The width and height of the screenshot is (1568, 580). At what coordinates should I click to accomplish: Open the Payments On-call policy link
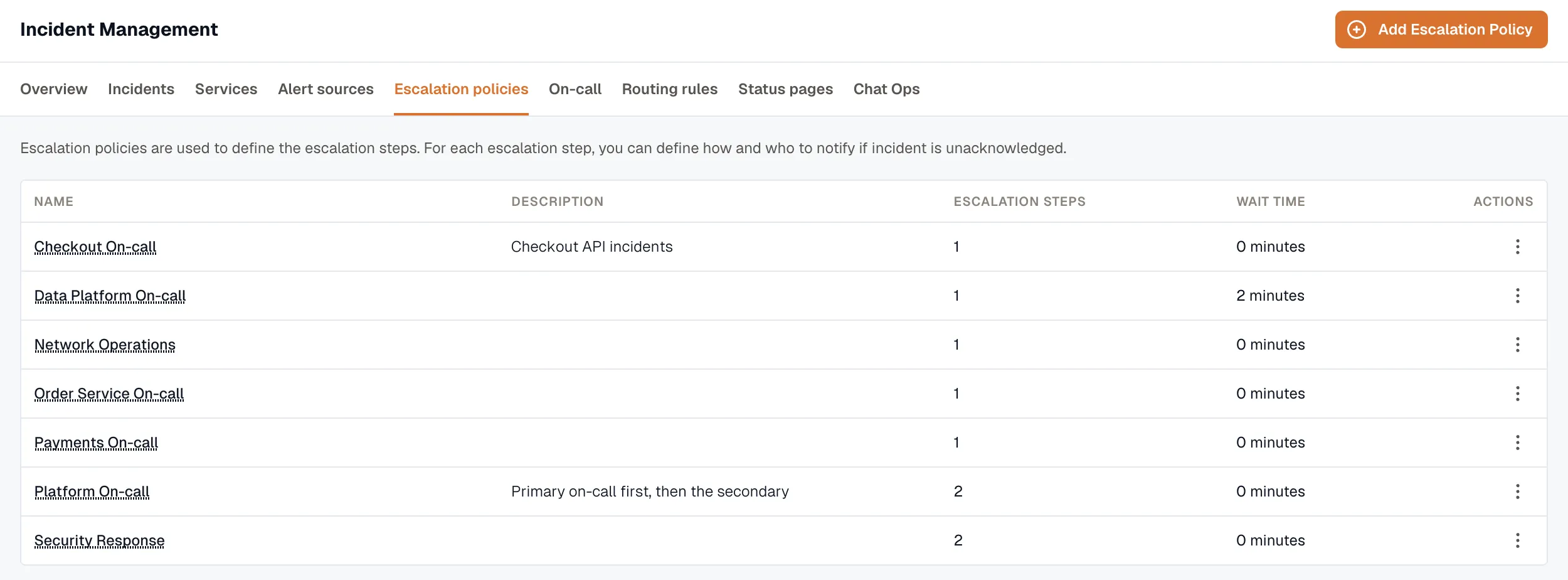(x=96, y=443)
